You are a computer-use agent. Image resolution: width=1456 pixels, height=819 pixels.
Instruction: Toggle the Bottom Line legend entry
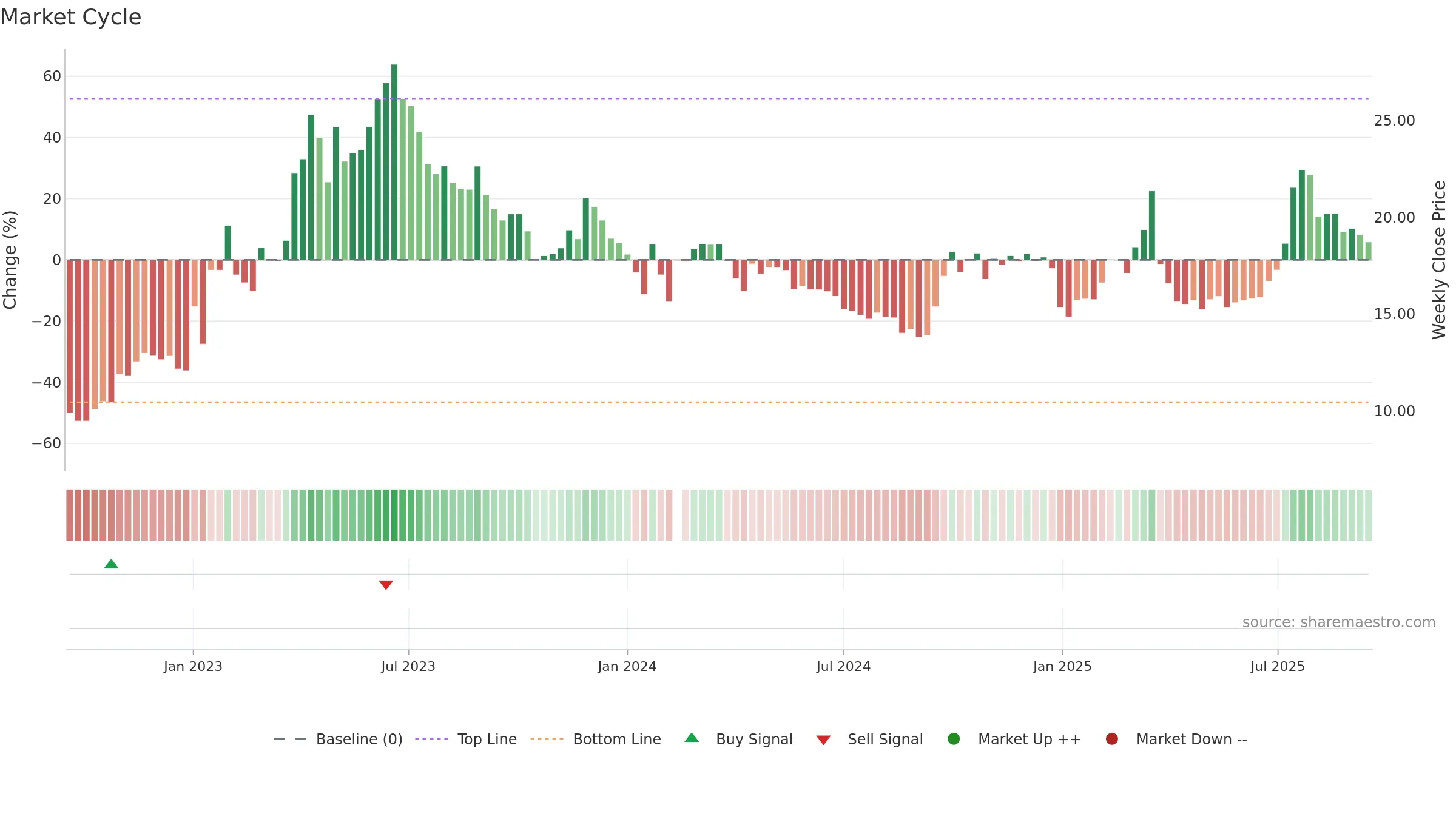point(596,740)
